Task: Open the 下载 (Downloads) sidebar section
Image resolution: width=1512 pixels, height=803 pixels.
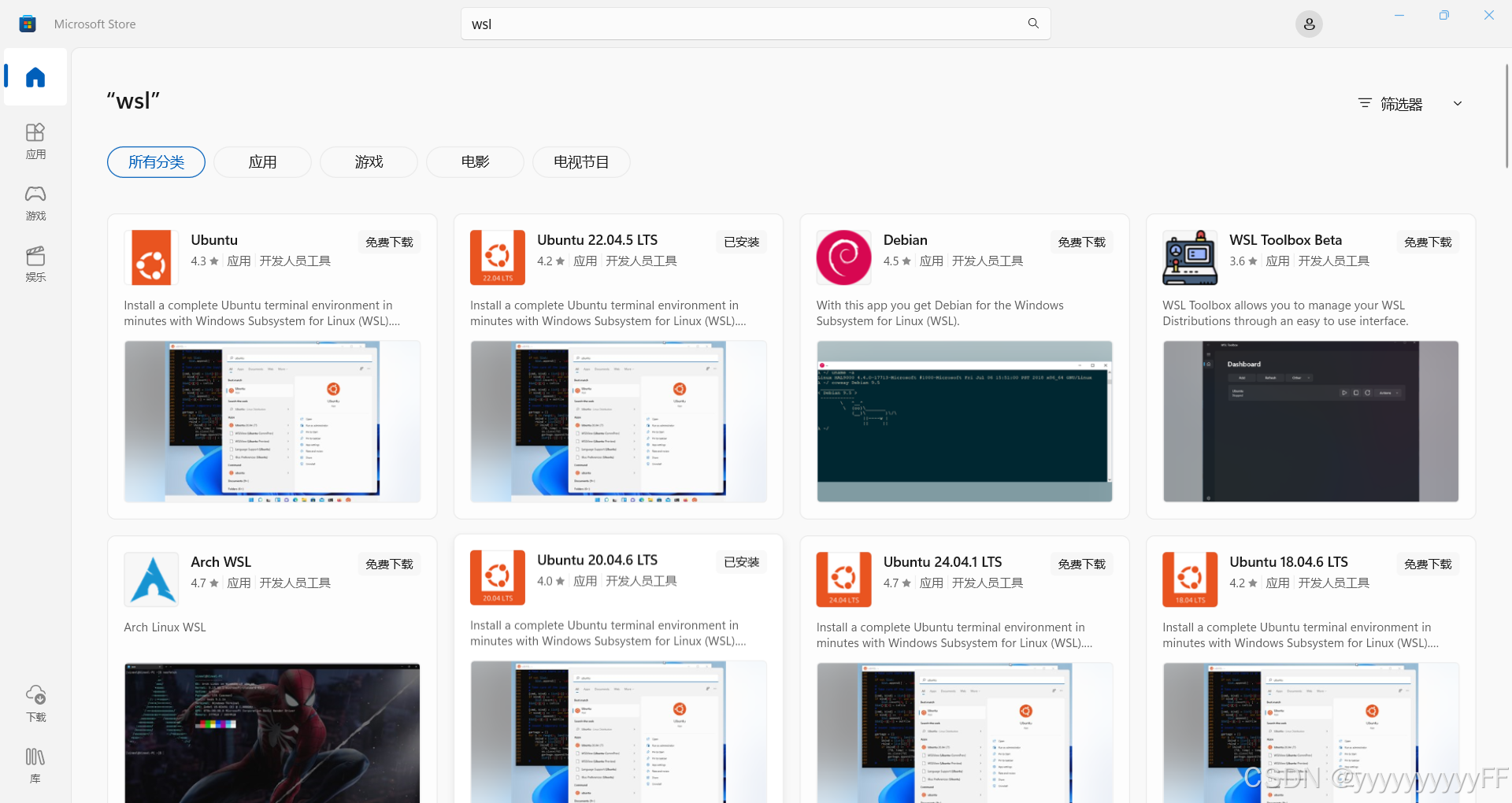Action: click(x=35, y=703)
